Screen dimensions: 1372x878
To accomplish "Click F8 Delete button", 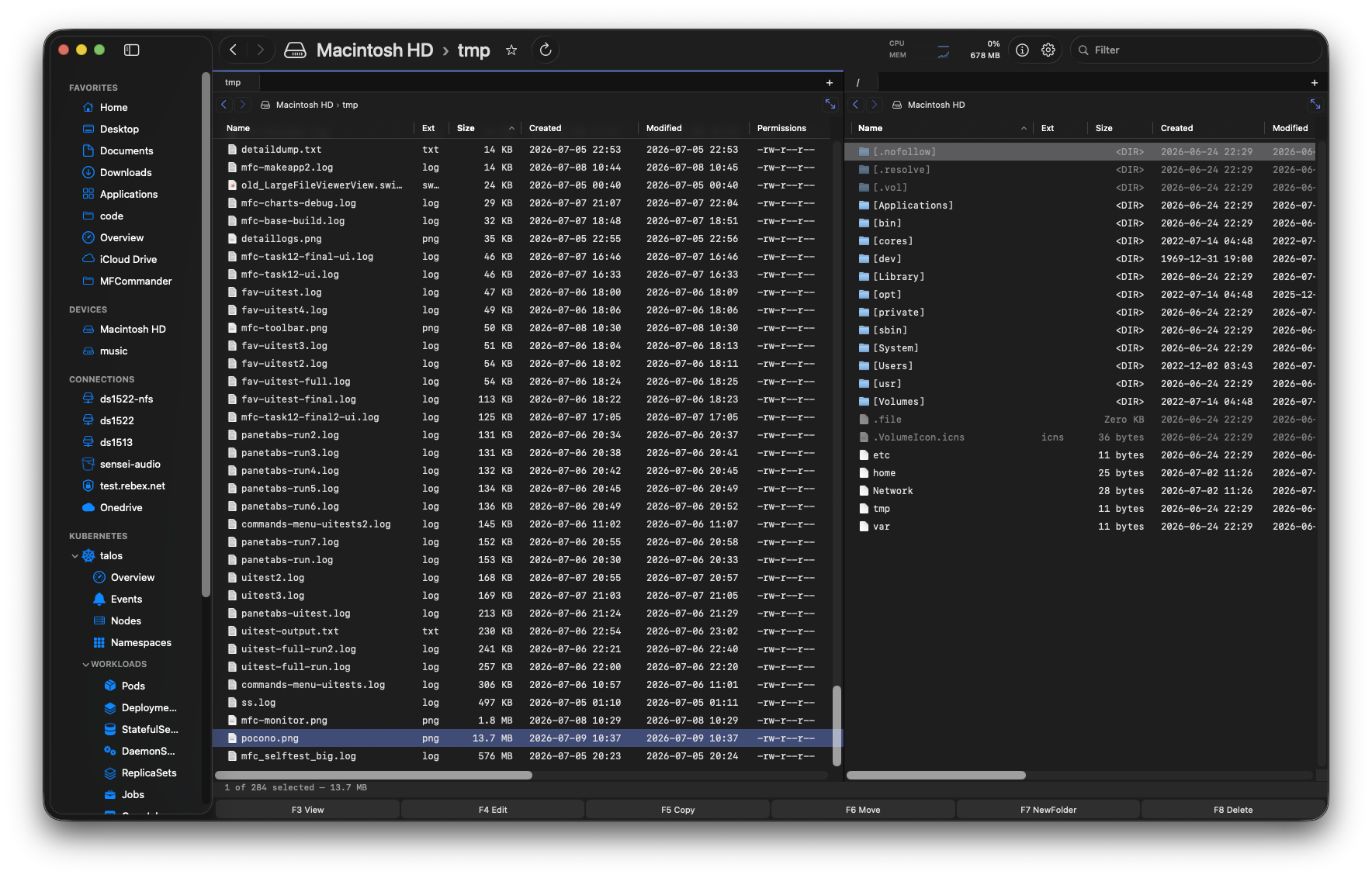I will tap(1233, 810).
